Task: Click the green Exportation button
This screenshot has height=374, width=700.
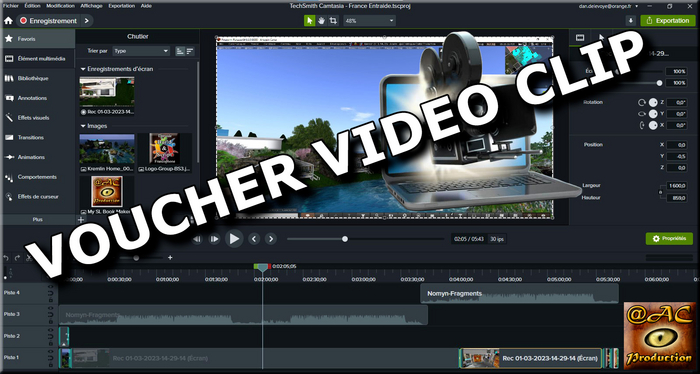Action: [x=668, y=21]
